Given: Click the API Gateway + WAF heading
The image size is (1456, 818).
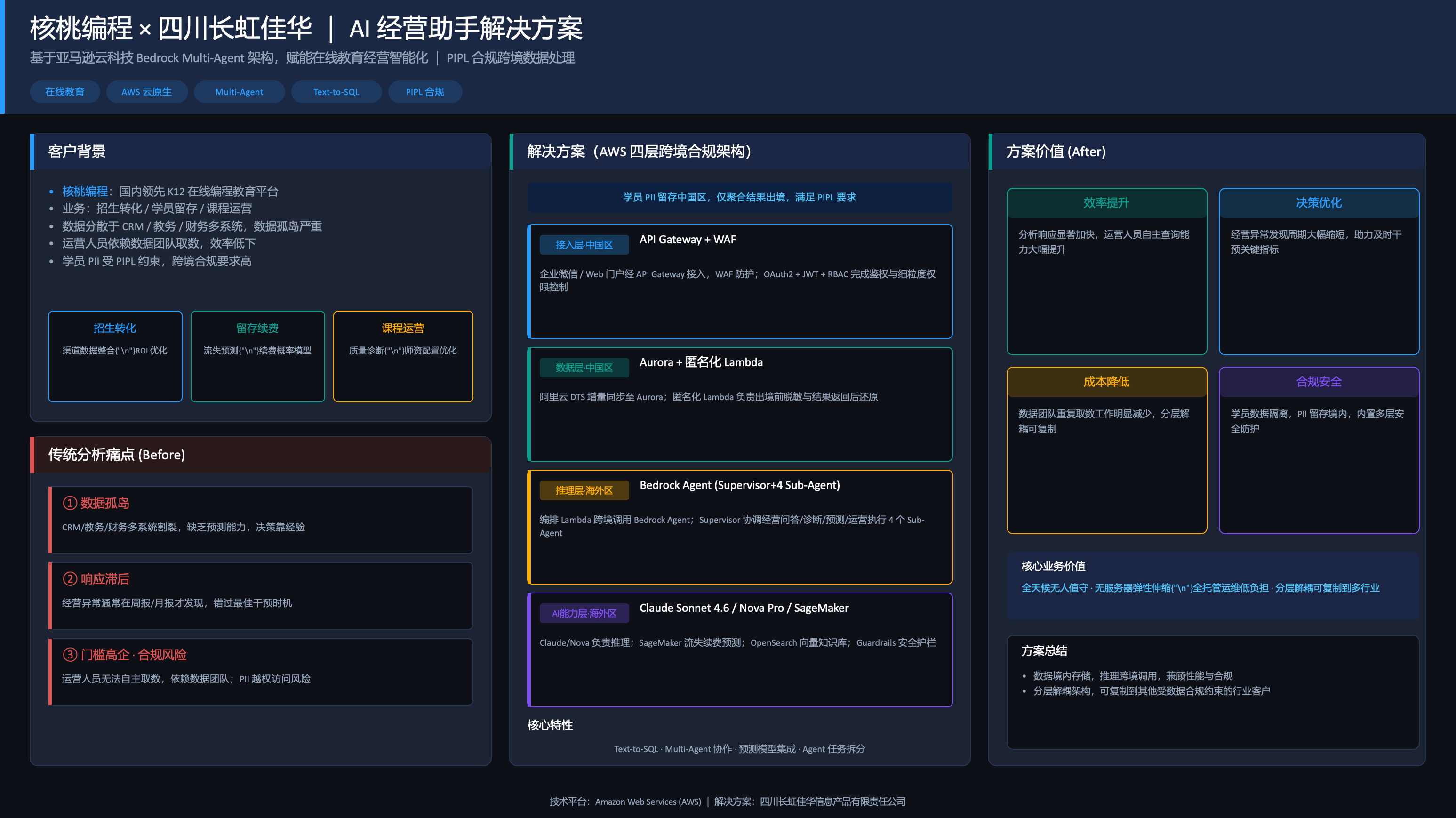Looking at the screenshot, I should 688,239.
